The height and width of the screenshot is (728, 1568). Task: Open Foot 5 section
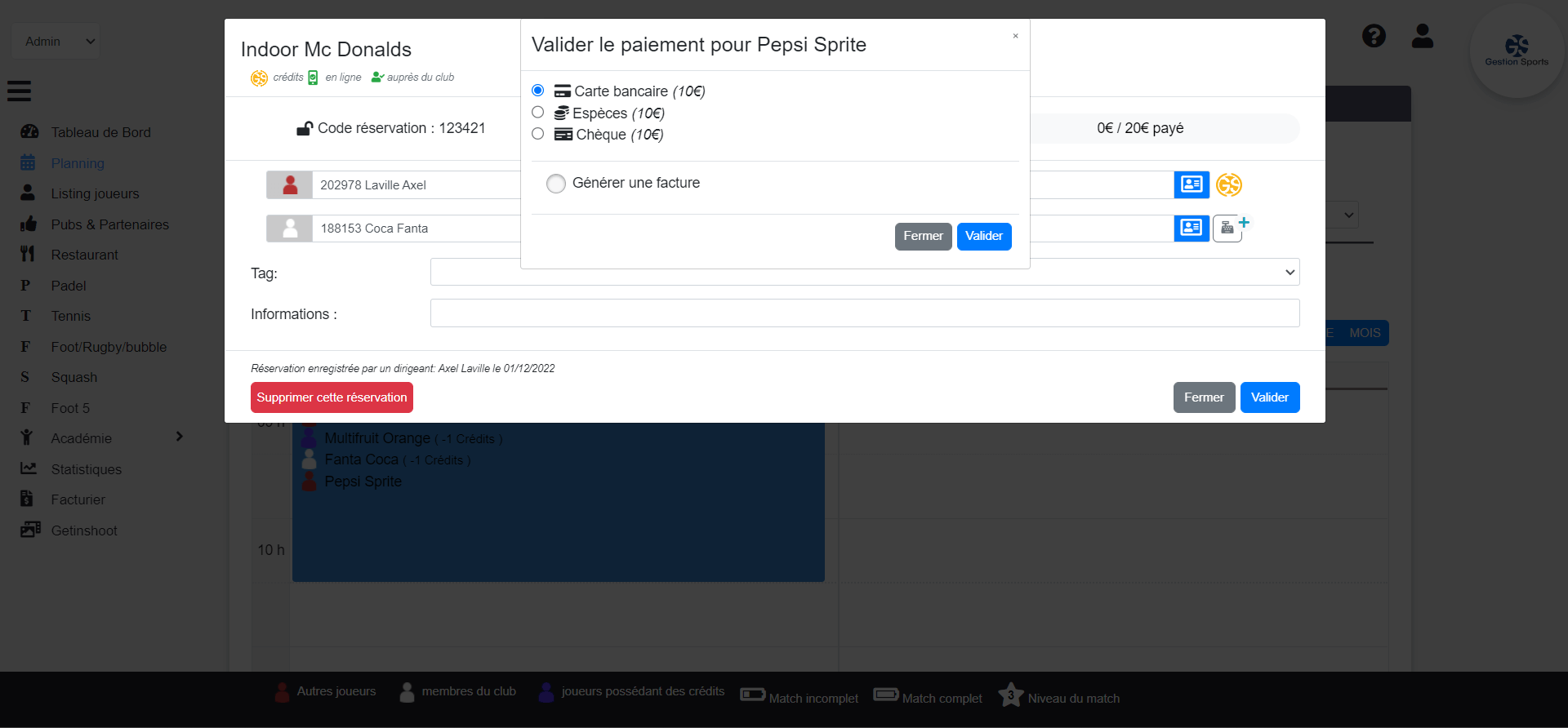coord(70,408)
